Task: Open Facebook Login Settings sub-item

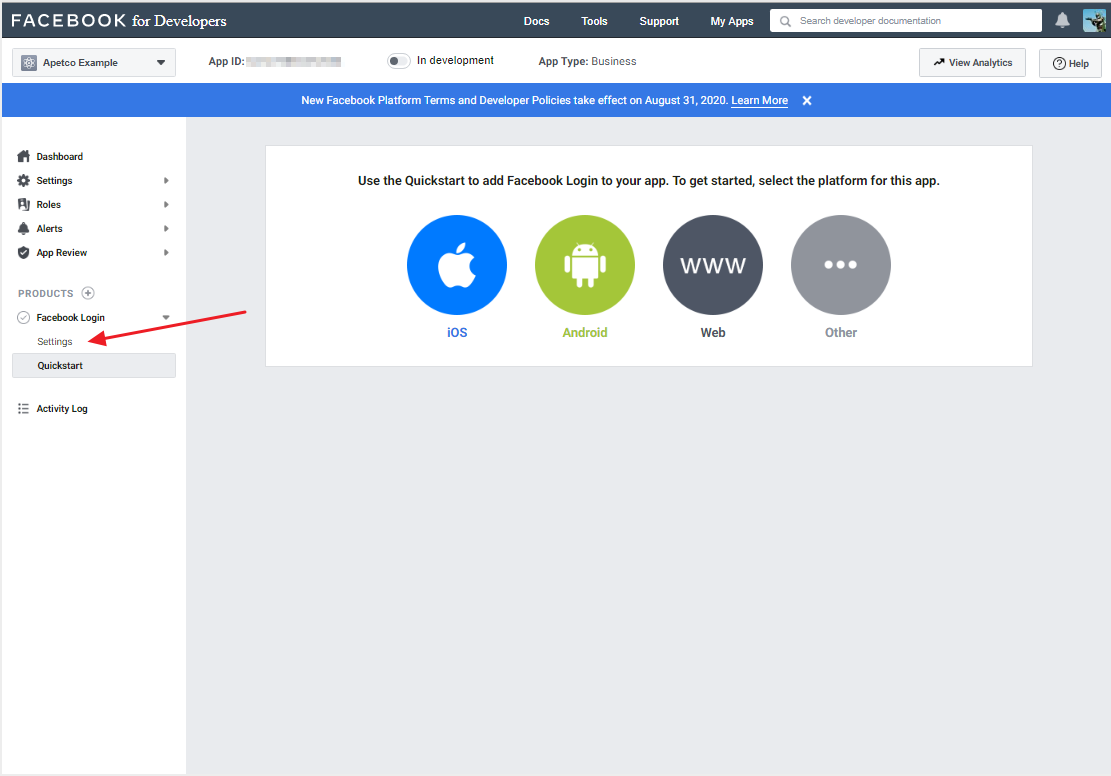Action: tap(55, 342)
